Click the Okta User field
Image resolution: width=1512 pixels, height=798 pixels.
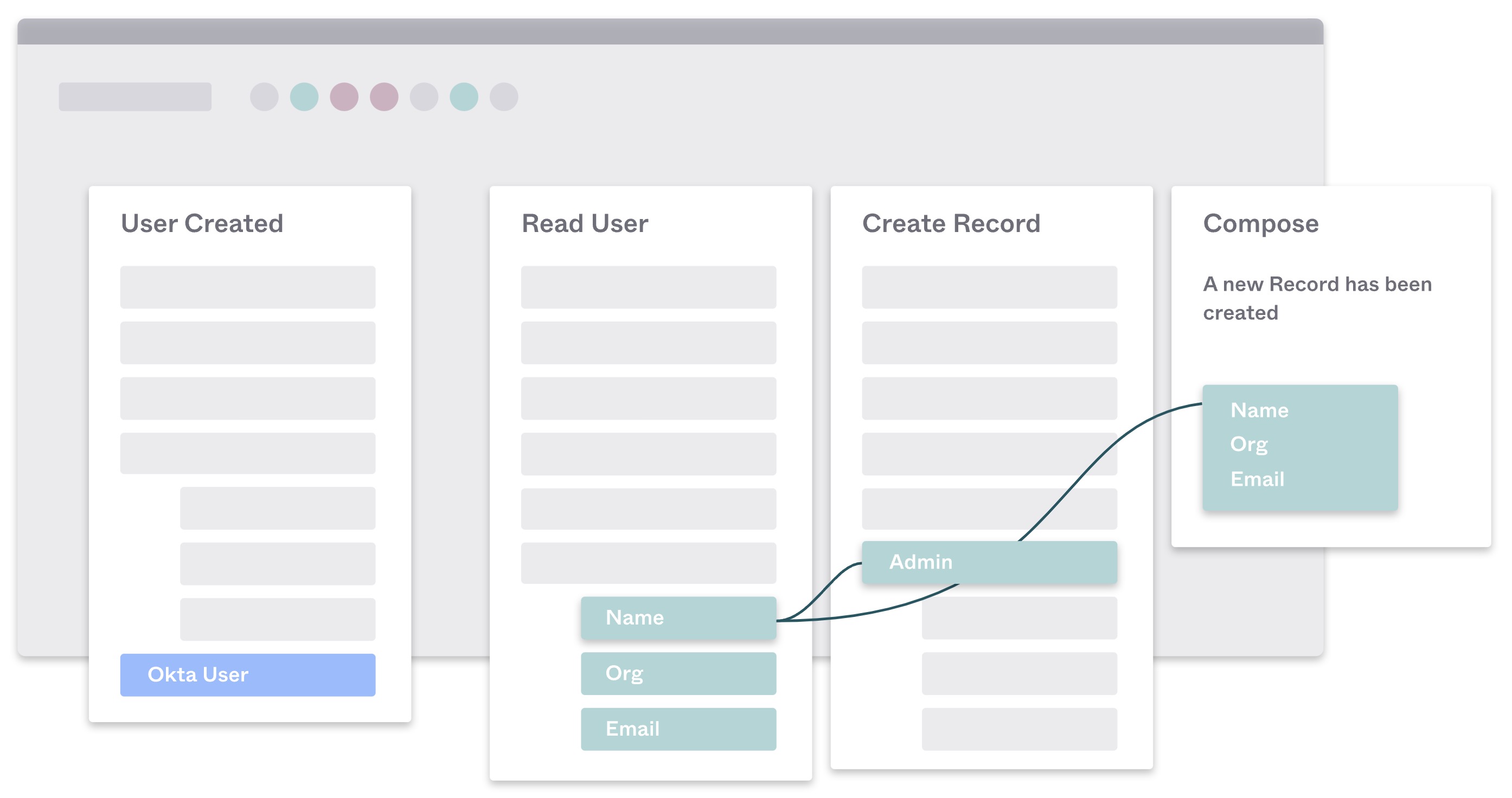247,675
